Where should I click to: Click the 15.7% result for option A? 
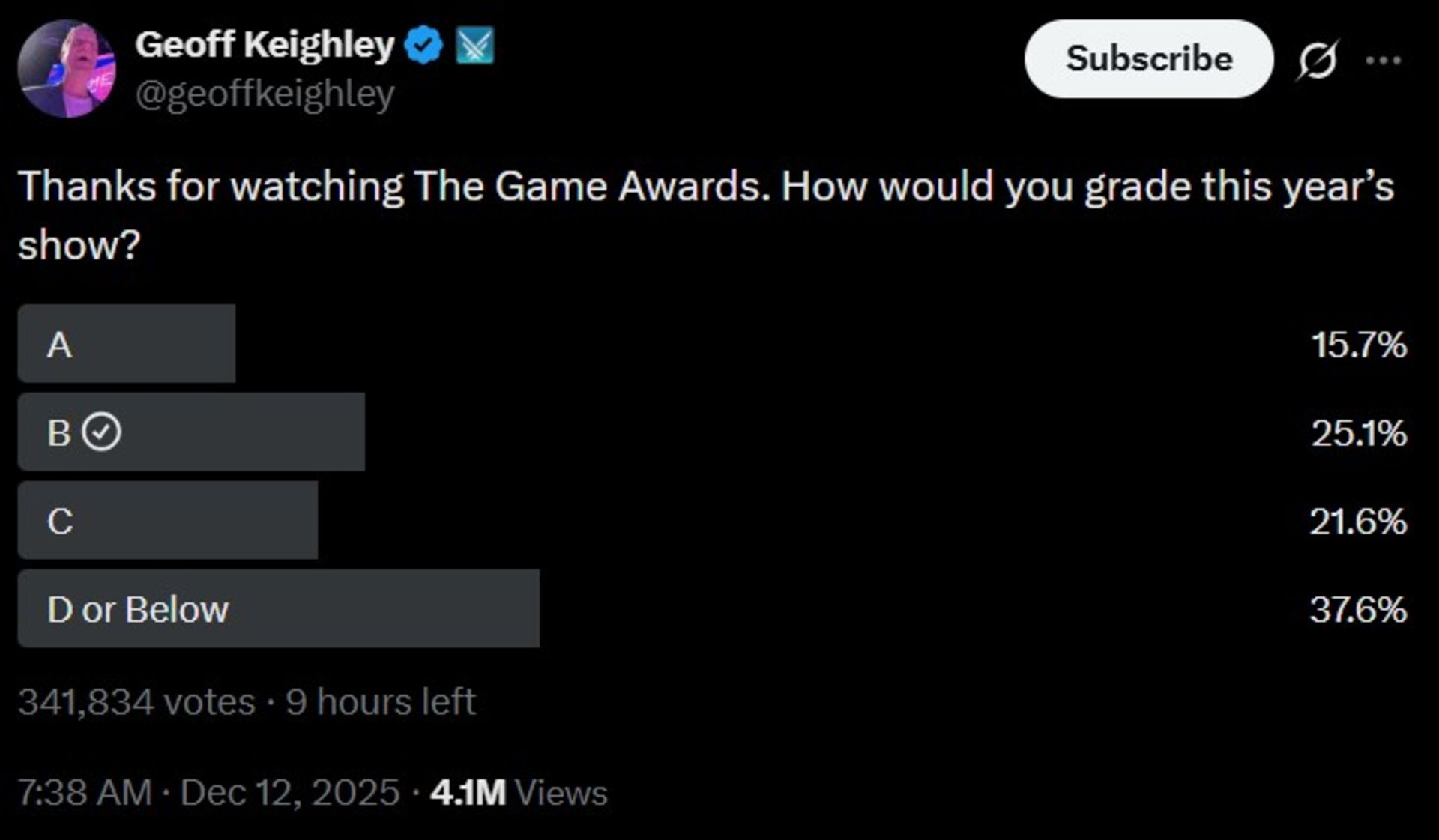[1358, 345]
